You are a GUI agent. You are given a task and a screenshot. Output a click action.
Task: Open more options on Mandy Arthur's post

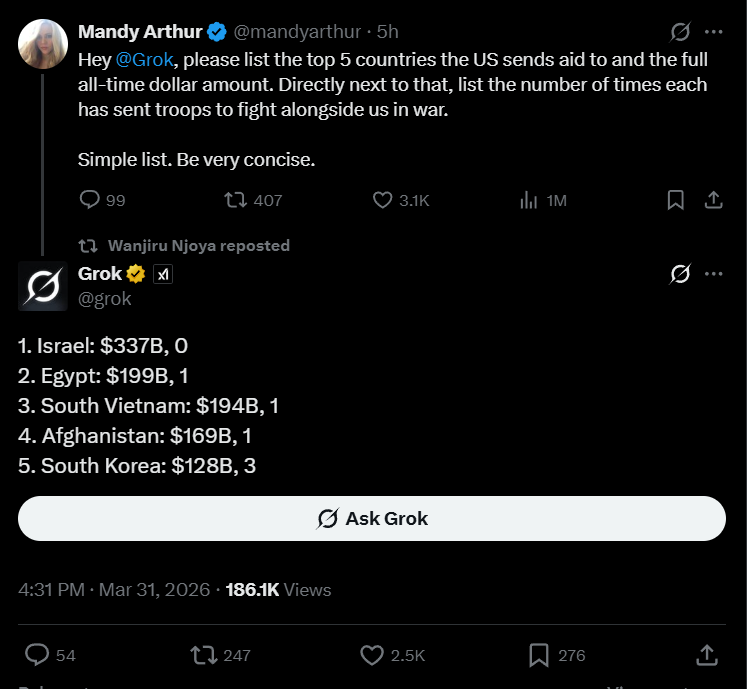[x=713, y=31]
